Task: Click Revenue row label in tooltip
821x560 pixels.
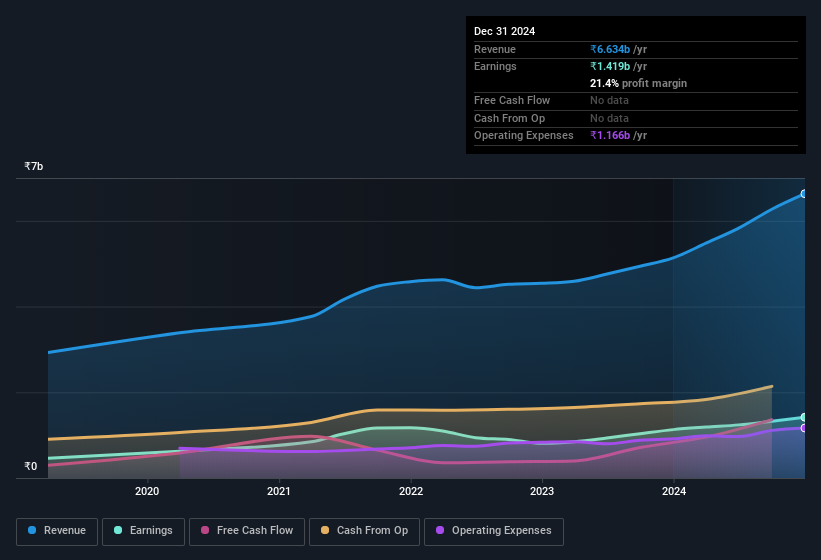Action: click(x=495, y=49)
